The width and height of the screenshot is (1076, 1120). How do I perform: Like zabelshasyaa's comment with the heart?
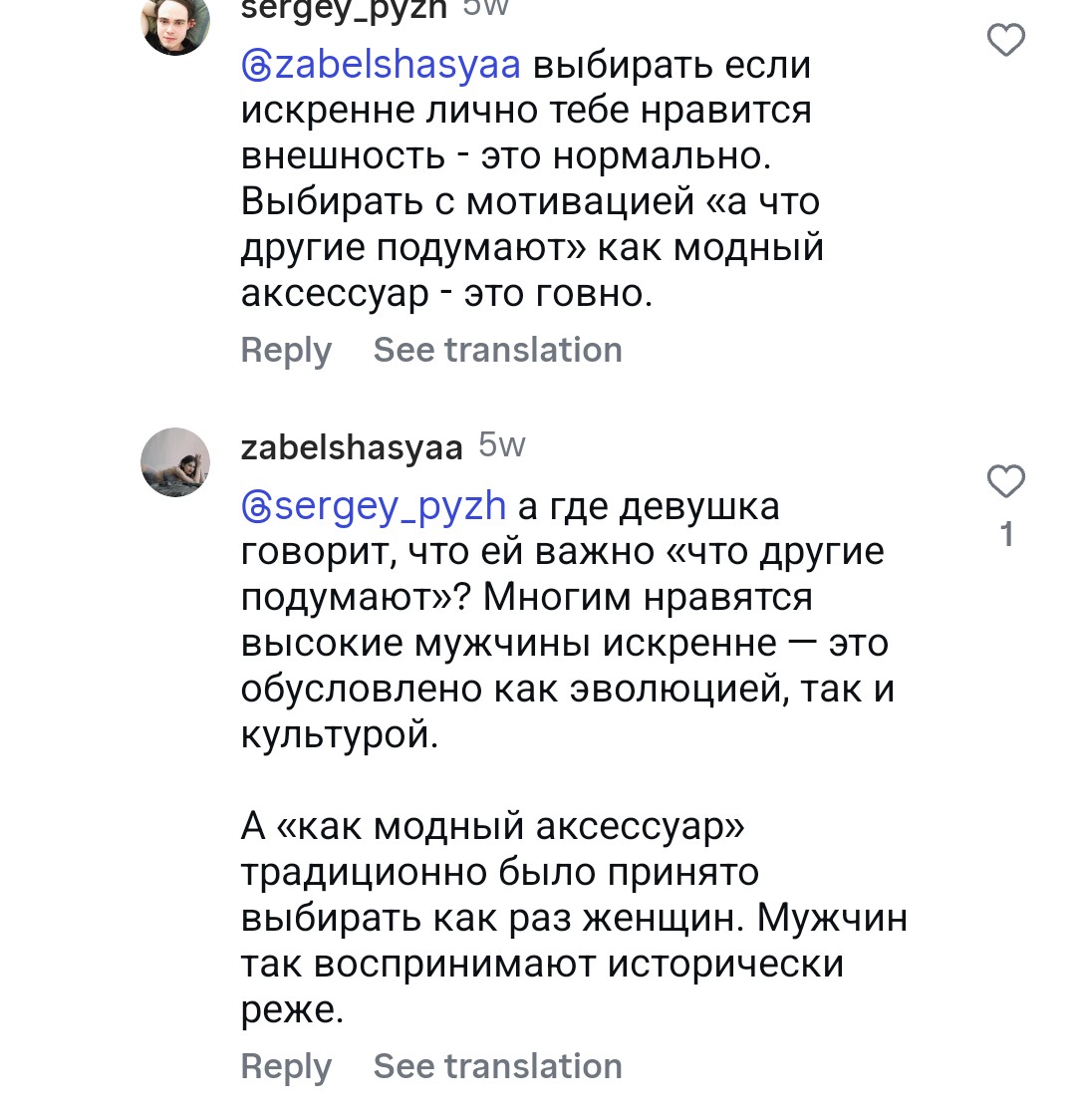click(1005, 481)
